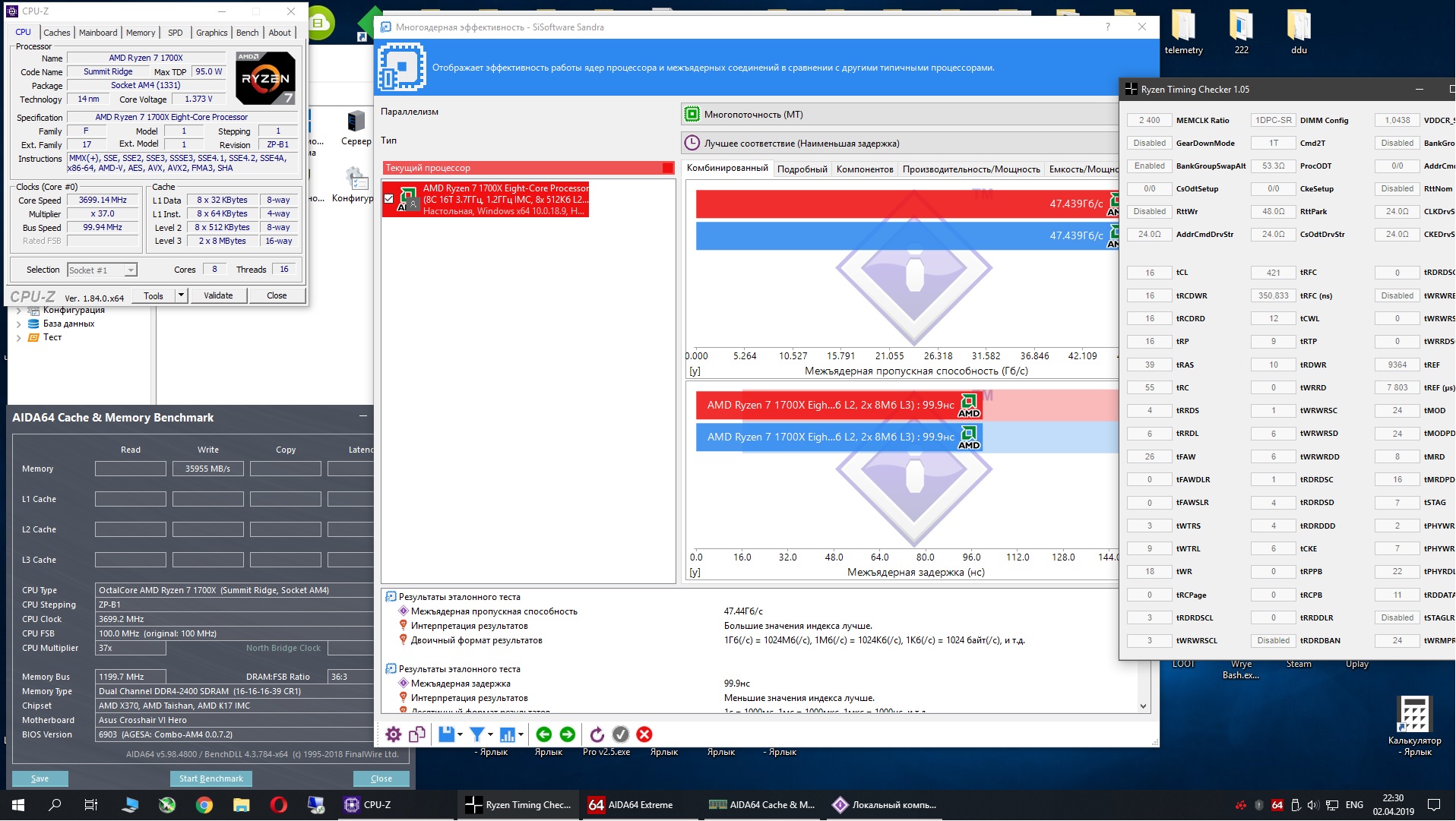Click the blue chart icon in Sandra toolbar
The width and height of the screenshot is (1456, 821).
click(x=508, y=734)
